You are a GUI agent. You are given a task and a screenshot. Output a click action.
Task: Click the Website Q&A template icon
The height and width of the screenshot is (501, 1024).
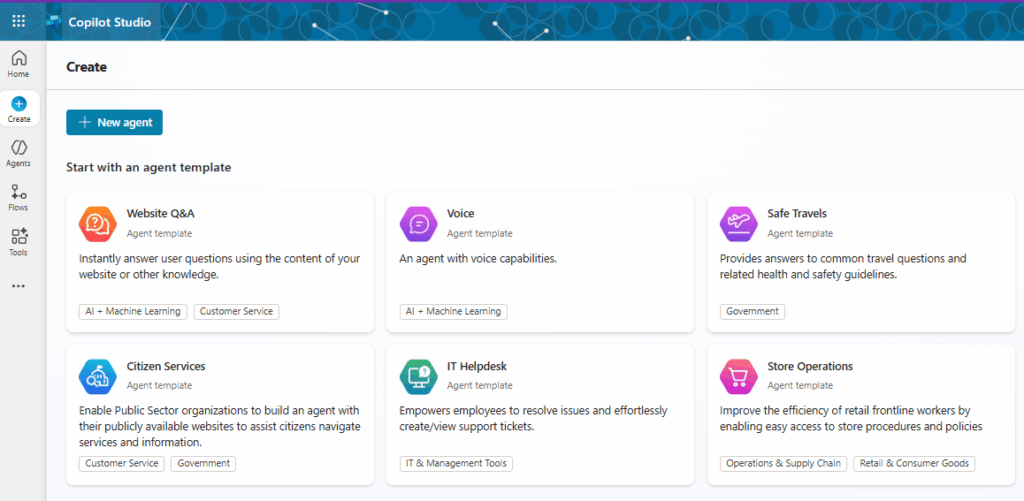(x=97, y=223)
